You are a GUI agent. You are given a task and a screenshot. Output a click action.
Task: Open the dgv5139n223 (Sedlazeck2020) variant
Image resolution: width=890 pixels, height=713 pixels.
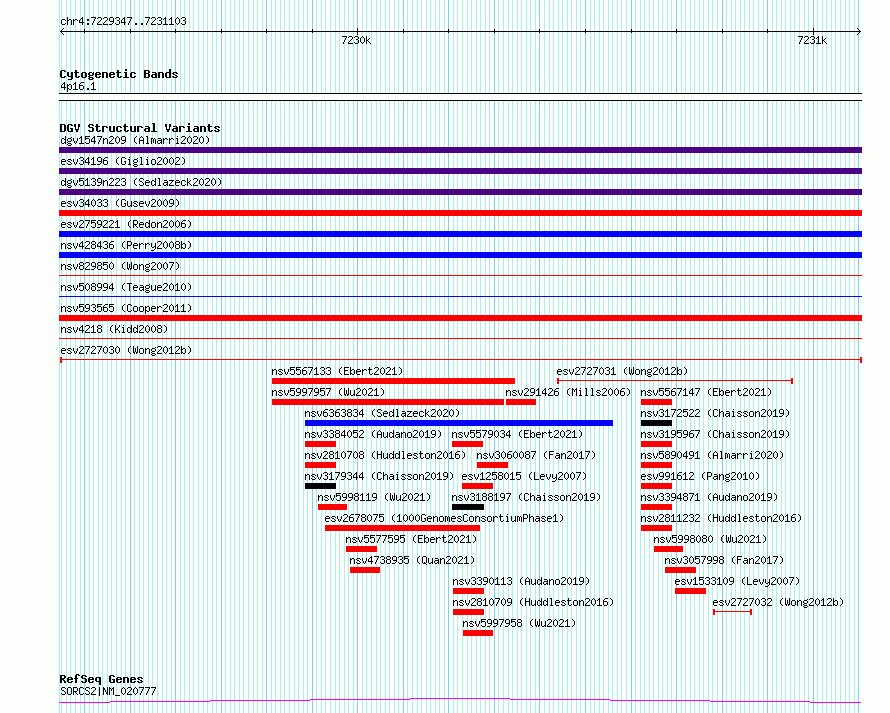(x=141, y=182)
